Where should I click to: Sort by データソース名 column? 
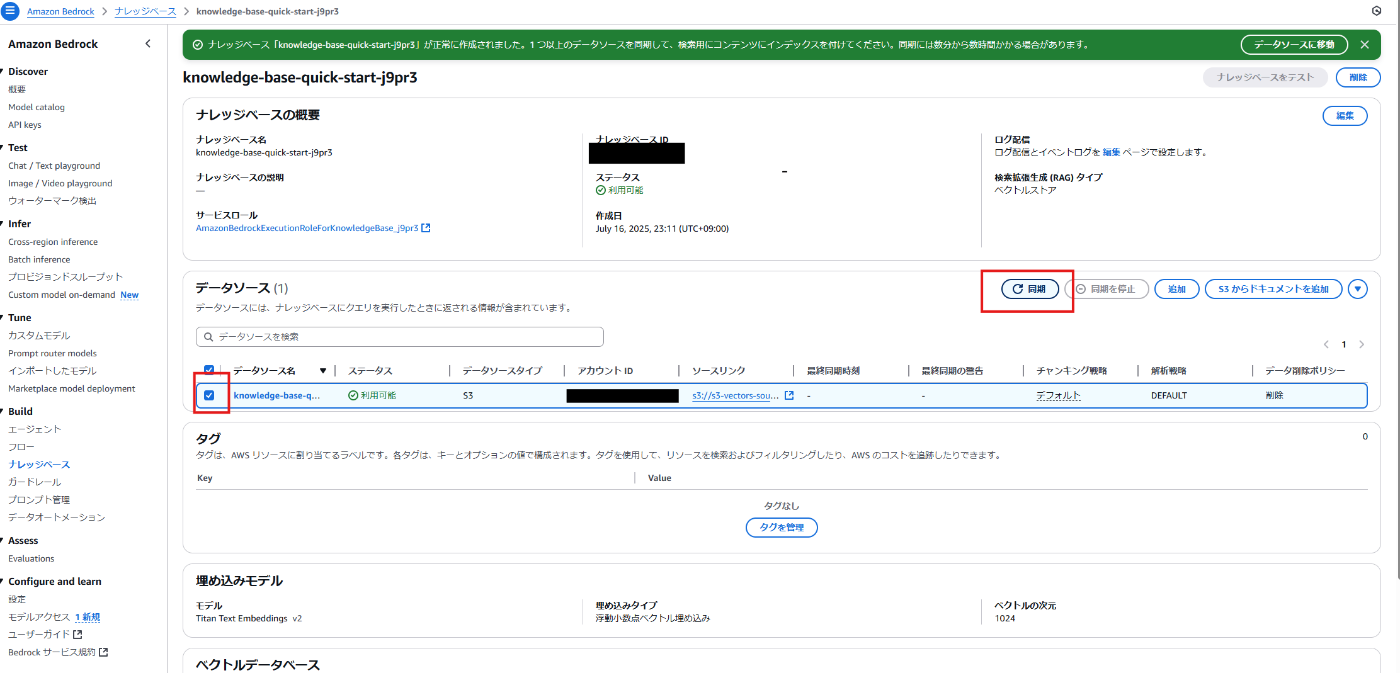coord(322,371)
